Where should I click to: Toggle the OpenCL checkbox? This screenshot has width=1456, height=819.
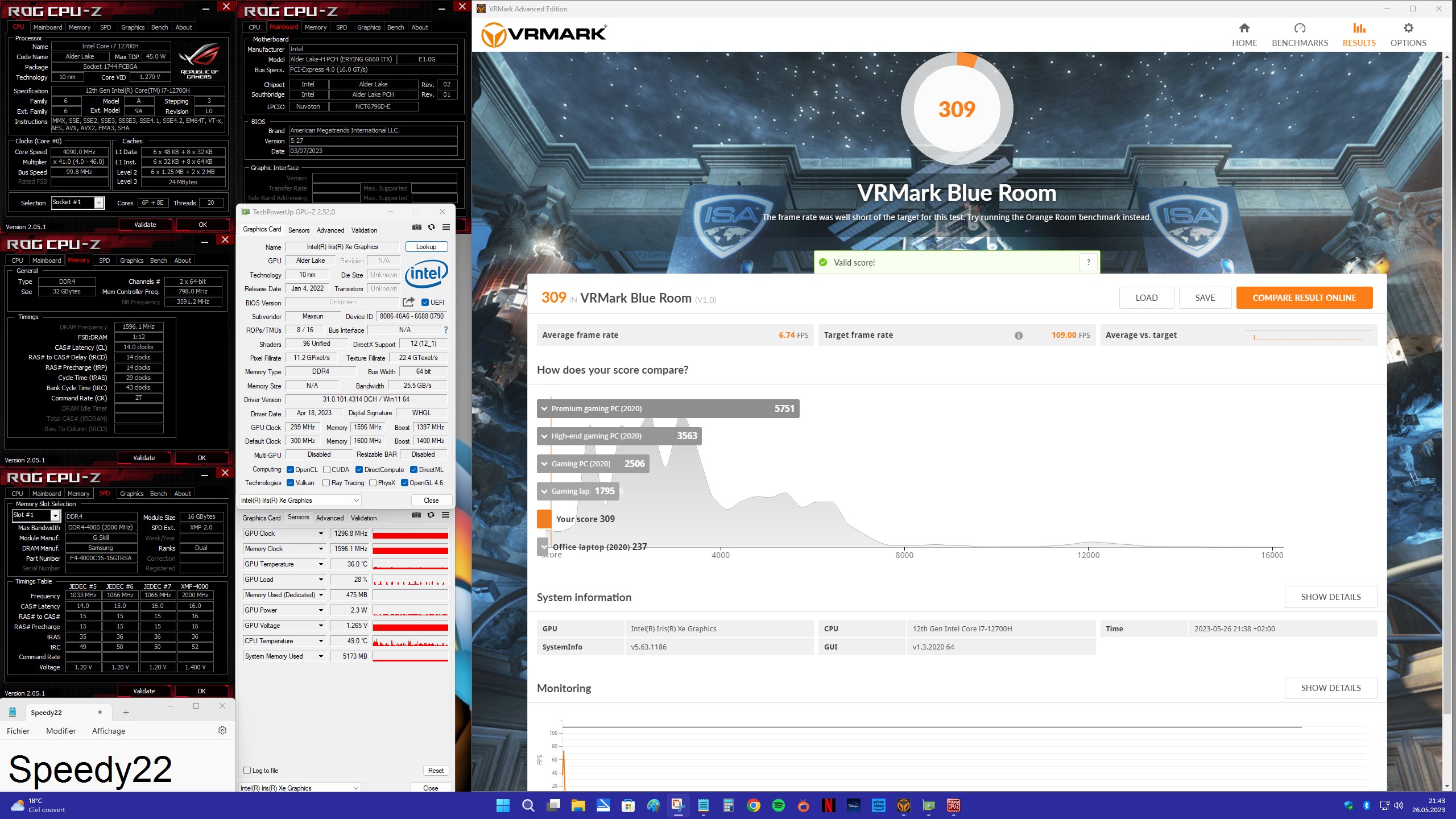click(290, 470)
